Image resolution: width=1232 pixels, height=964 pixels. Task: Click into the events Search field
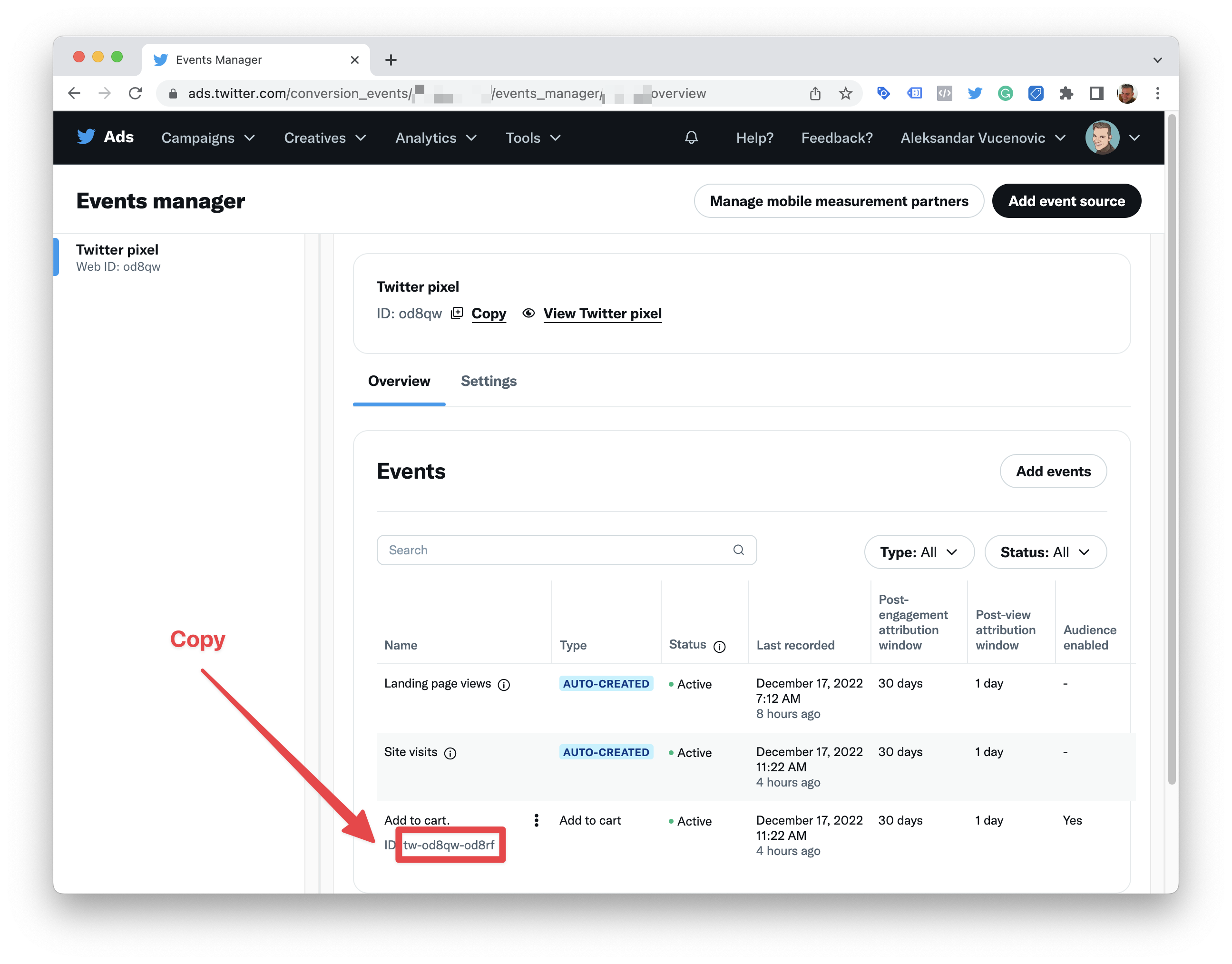(567, 550)
